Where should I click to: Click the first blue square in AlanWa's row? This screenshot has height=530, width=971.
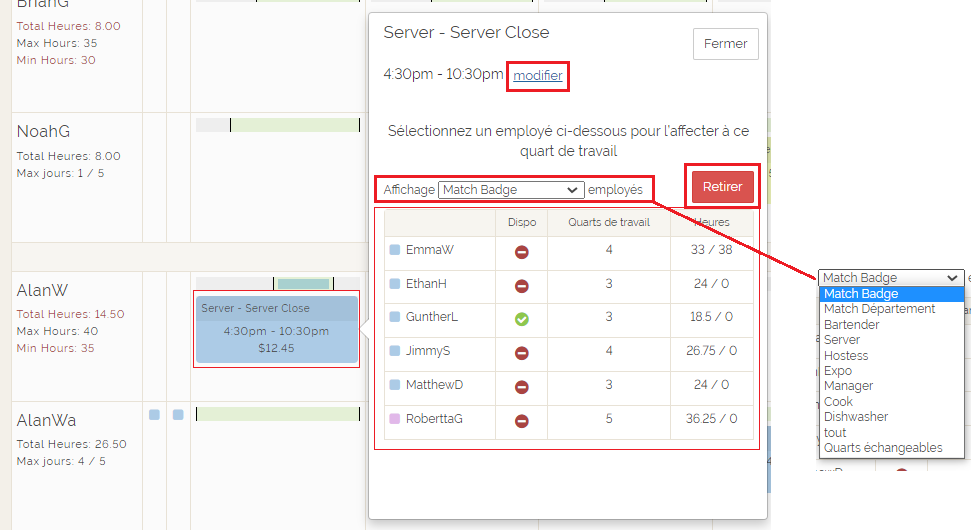[154, 415]
